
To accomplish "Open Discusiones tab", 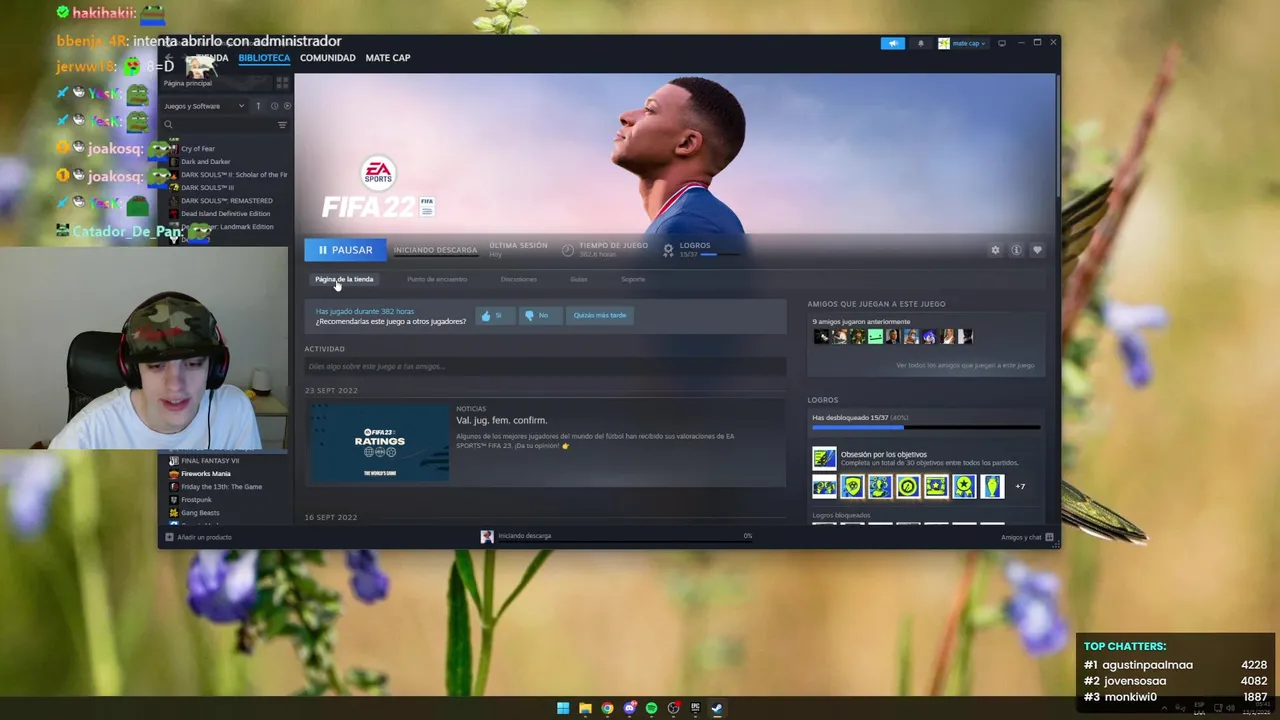I will pyautogui.click(x=519, y=279).
